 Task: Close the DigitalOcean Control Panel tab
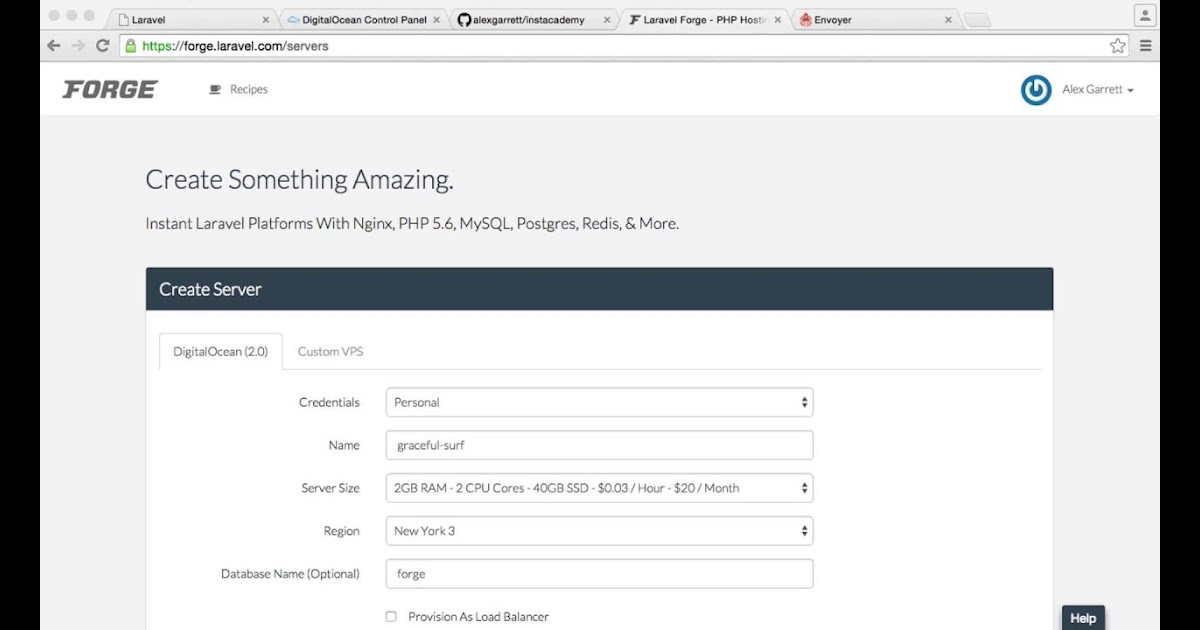(x=437, y=19)
